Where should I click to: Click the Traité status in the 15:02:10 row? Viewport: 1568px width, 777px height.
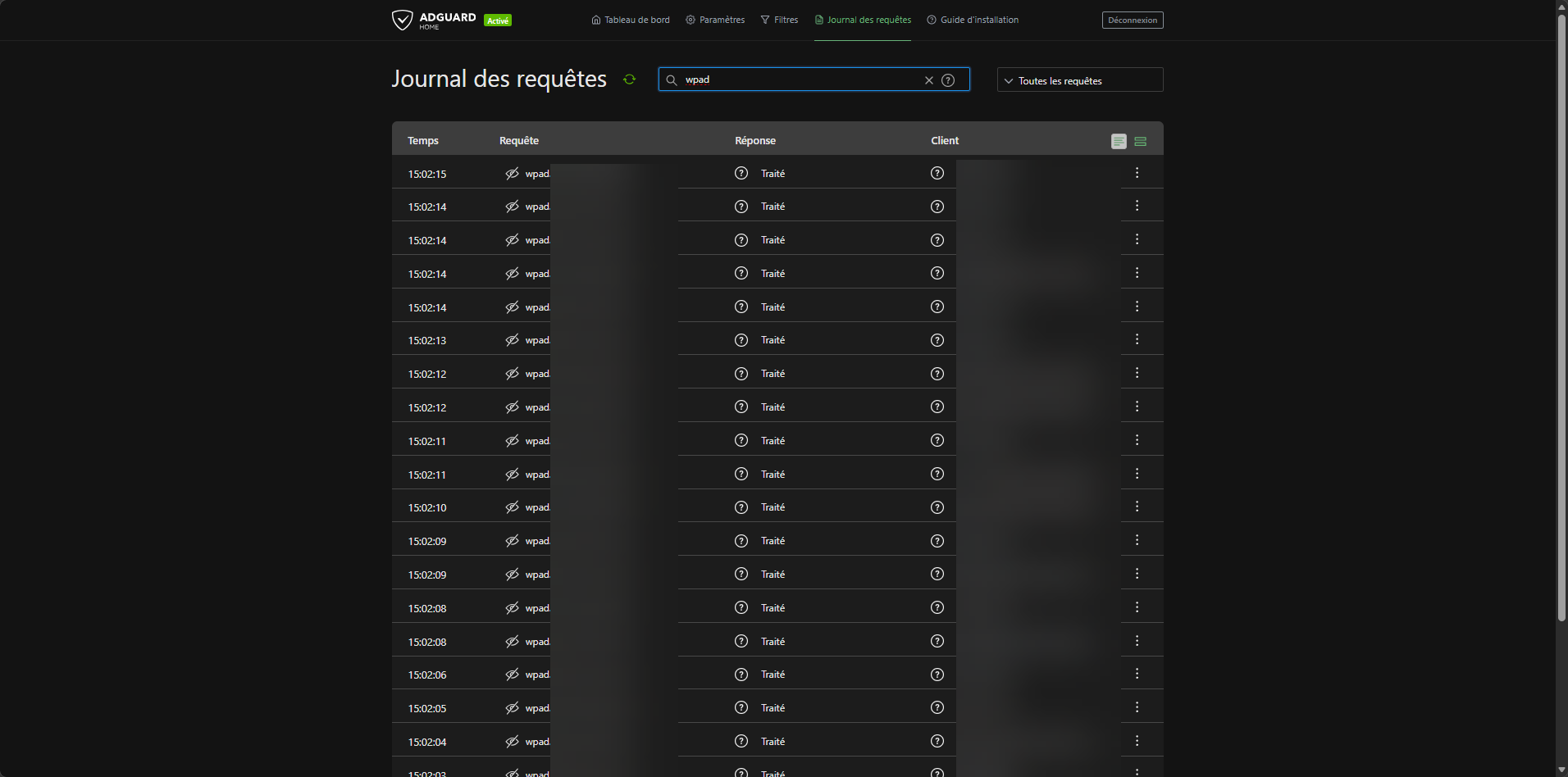[773, 507]
